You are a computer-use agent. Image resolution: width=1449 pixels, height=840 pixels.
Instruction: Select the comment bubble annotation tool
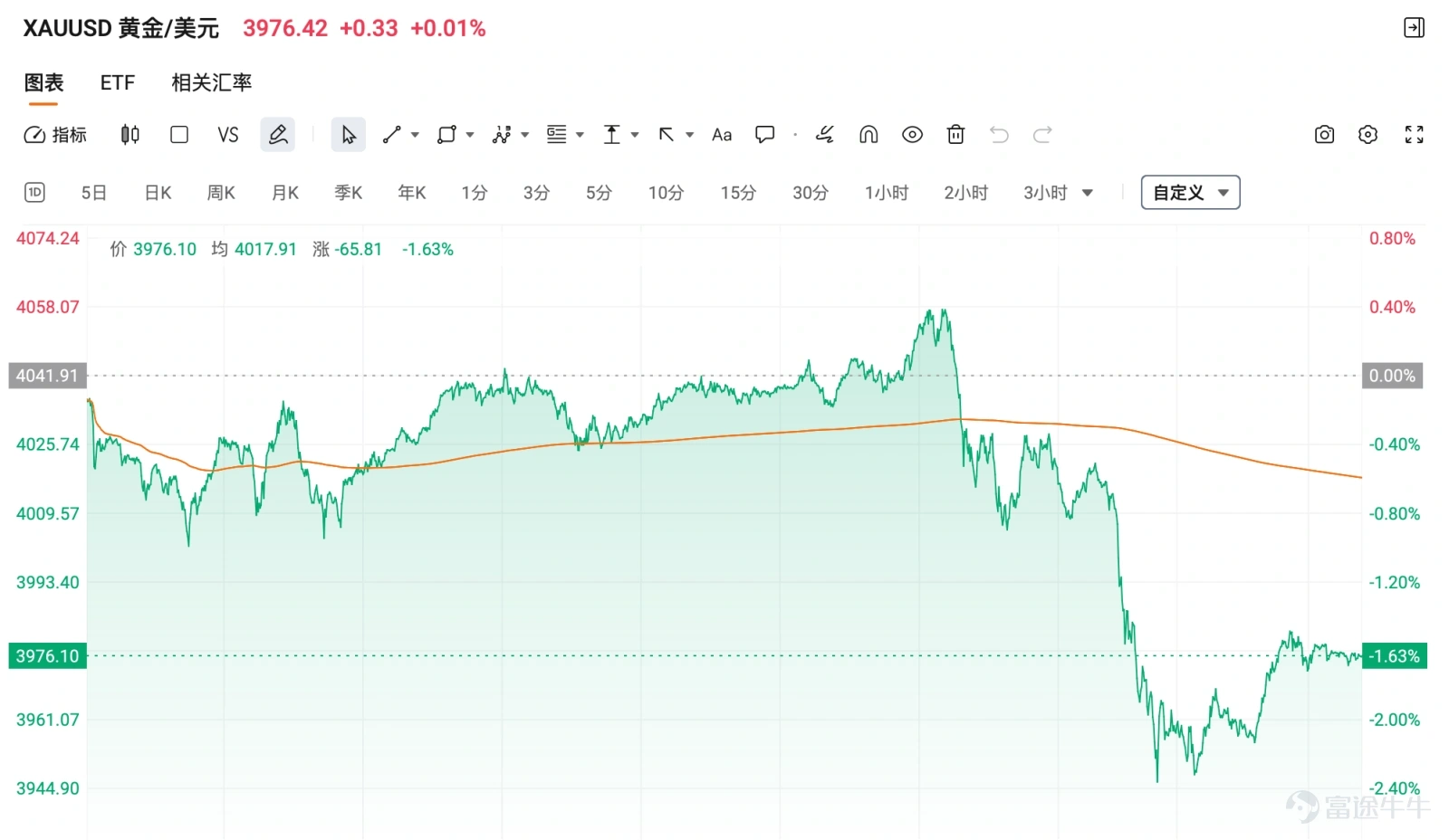[x=765, y=135]
